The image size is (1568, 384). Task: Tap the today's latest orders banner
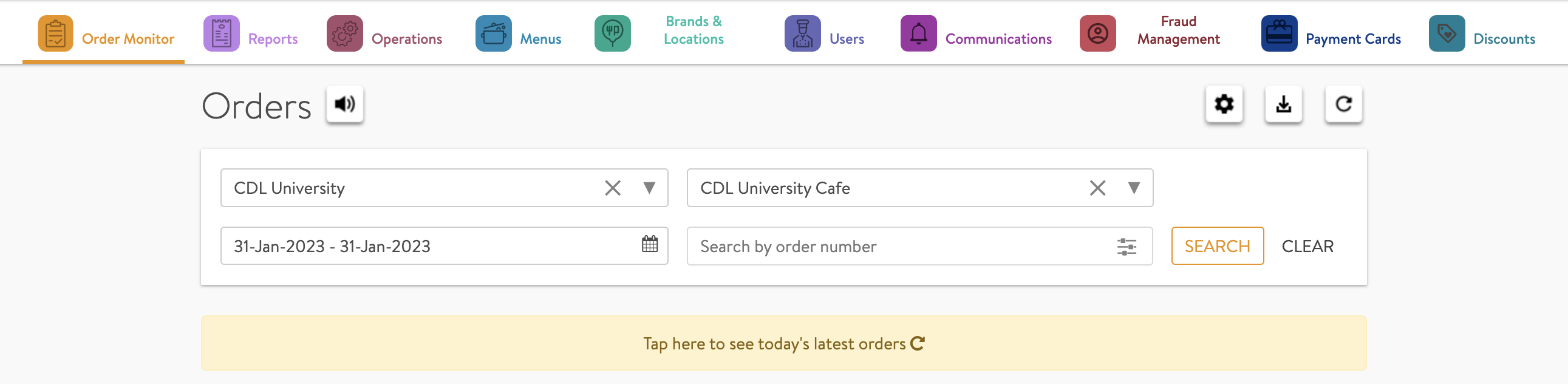(783, 344)
